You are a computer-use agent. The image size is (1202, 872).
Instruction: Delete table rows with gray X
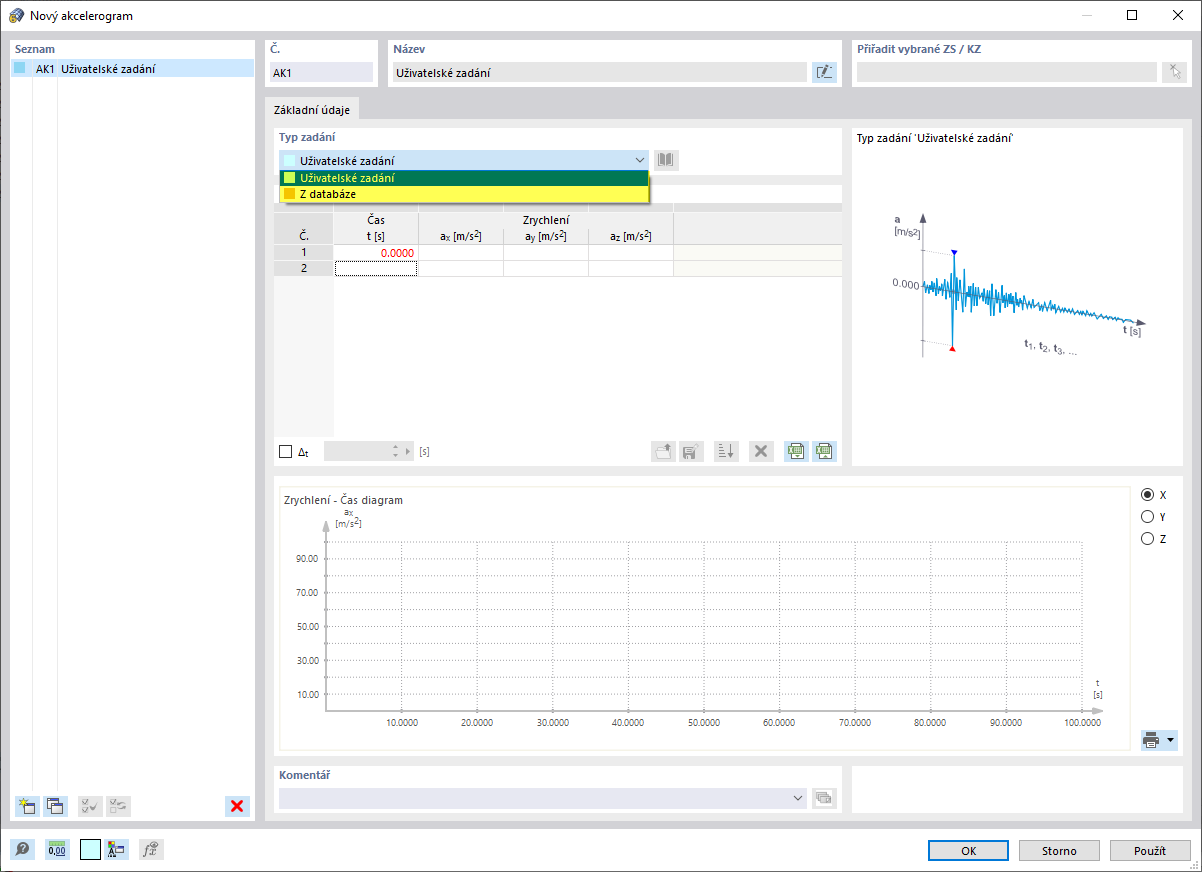(761, 451)
